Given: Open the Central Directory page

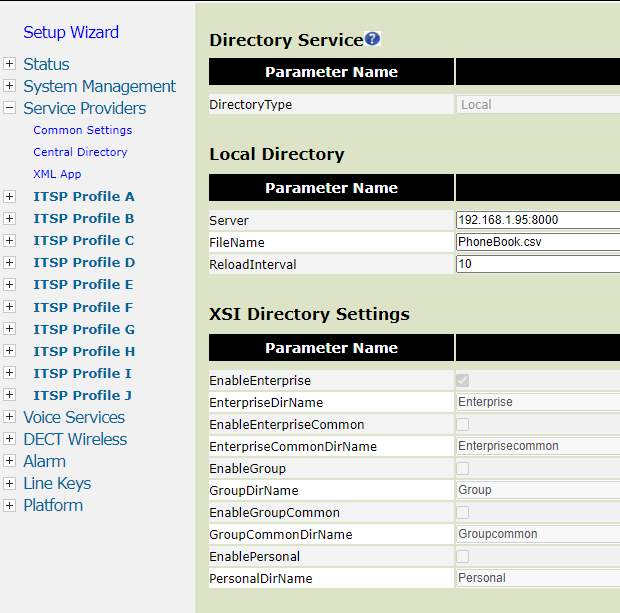Looking at the screenshot, I should pyautogui.click(x=80, y=152).
